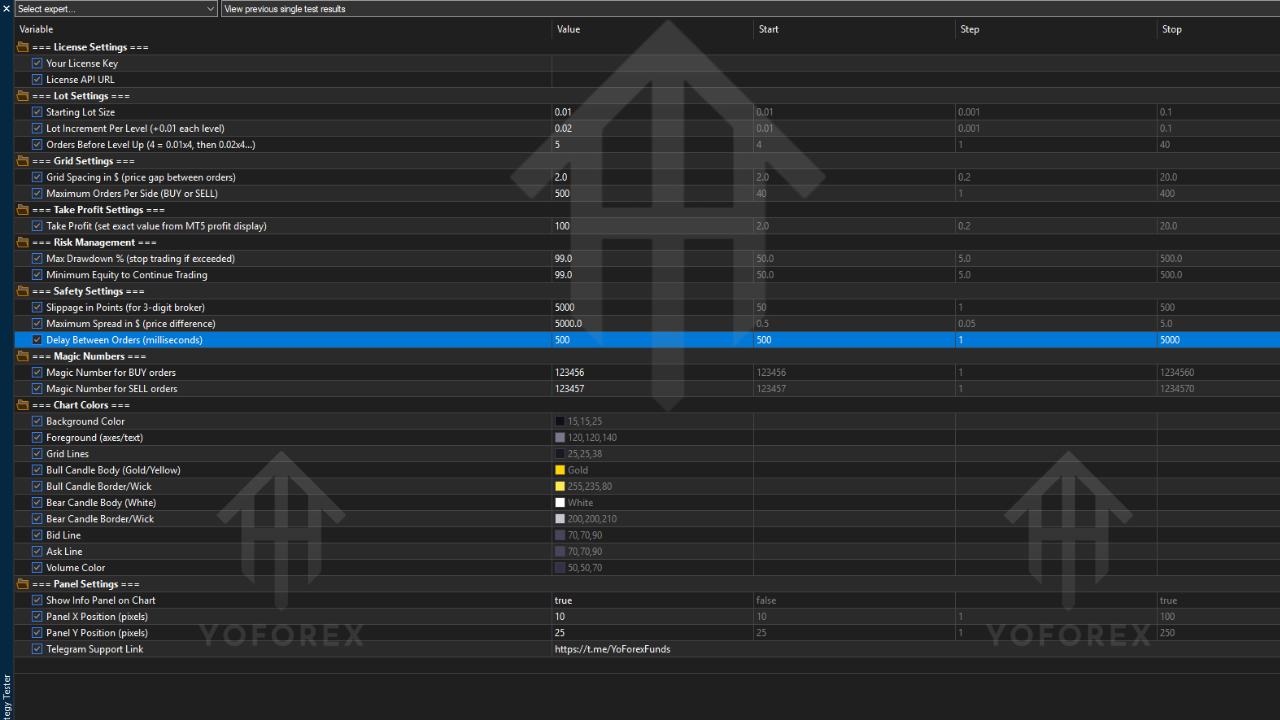Click the Risk Management folder icon

coord(23,242)
